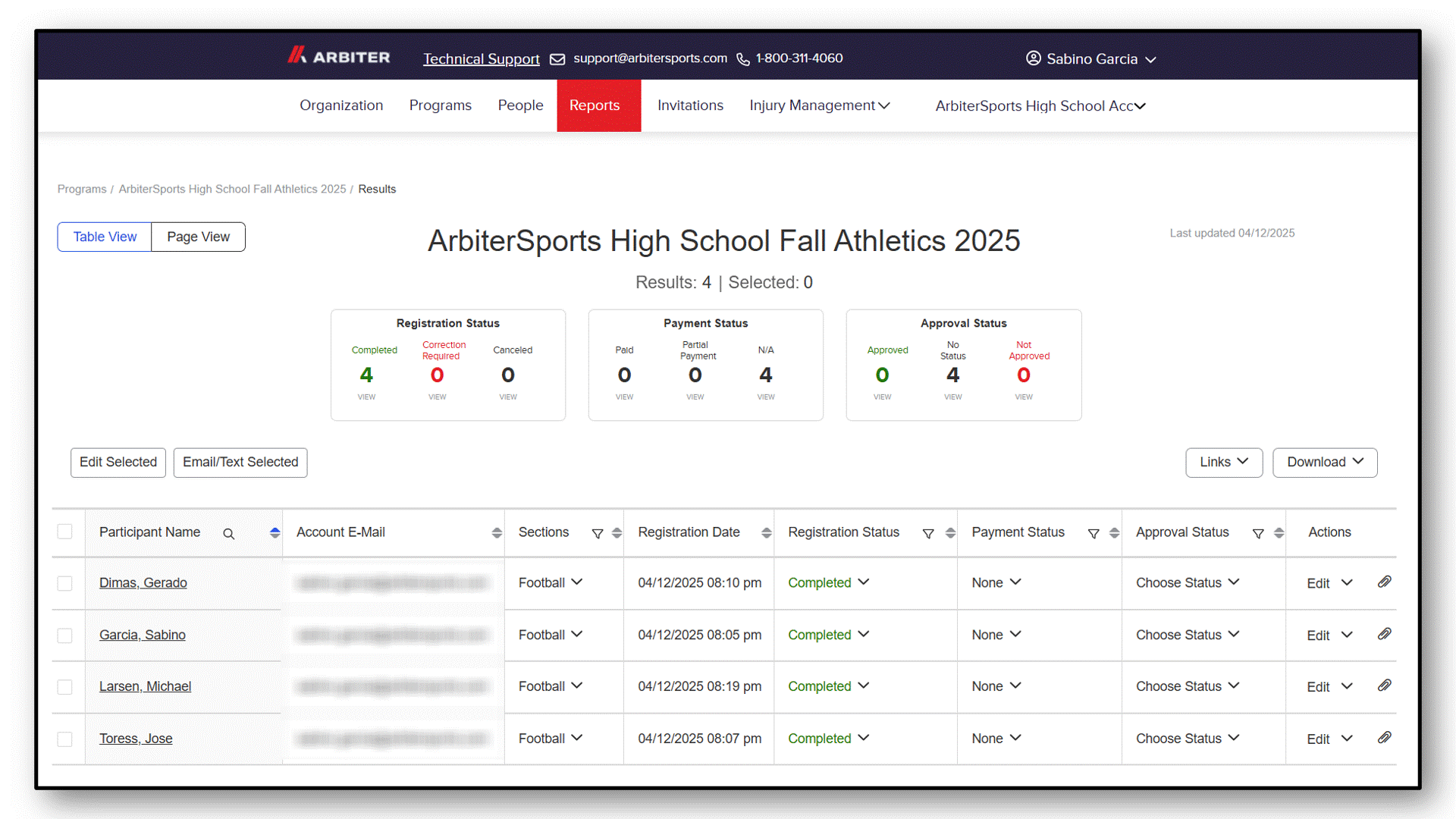The image size is (1456, 819).
Task: Open the Payment Status filter icon
Action: tap(1094, 534)
